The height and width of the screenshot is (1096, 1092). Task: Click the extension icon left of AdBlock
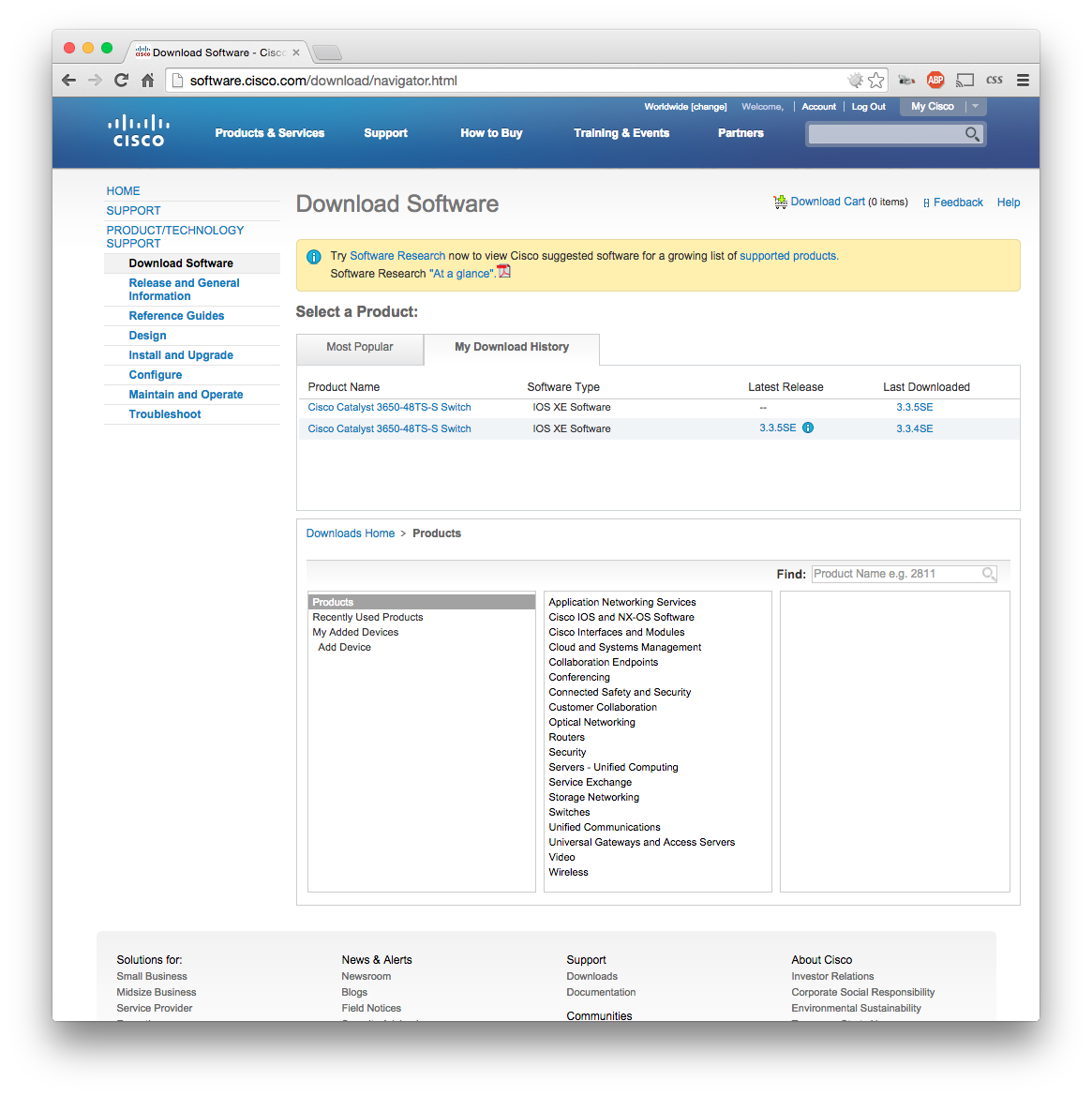(x=906, y=81)
